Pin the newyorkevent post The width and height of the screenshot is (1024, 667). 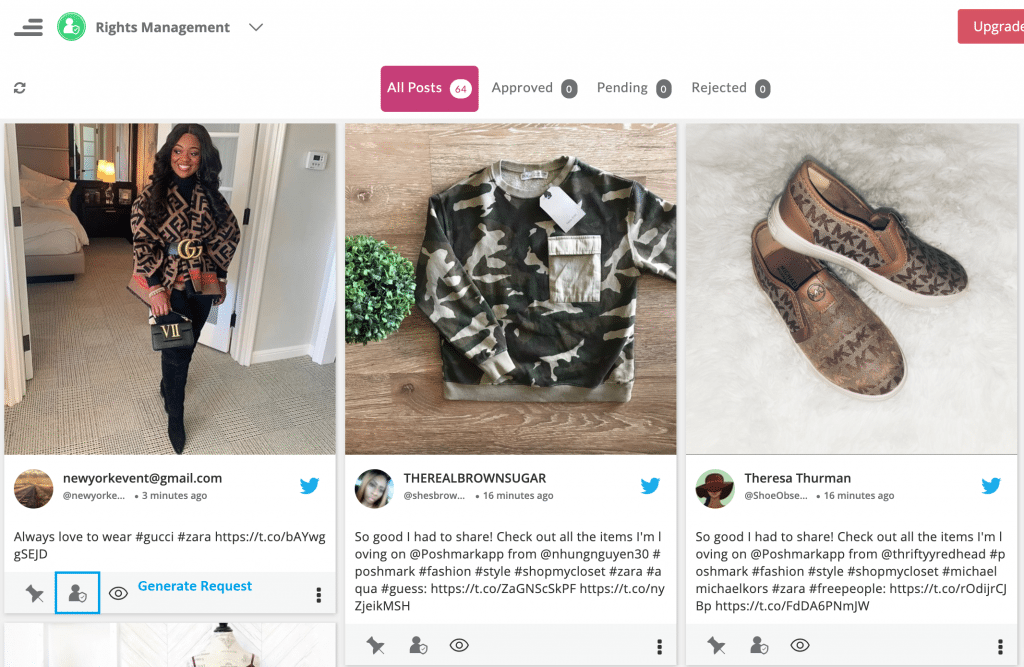35,594
